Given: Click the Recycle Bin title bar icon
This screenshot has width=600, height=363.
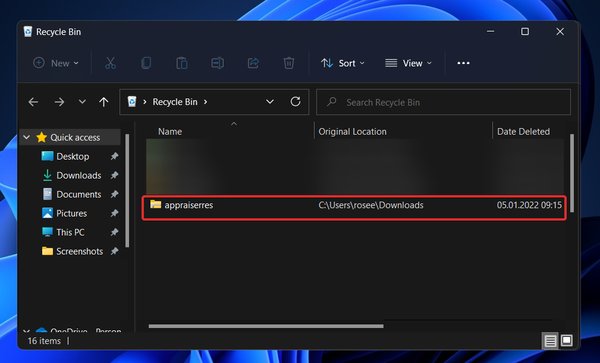Looking at the screenshot, I should click(28, 31).
